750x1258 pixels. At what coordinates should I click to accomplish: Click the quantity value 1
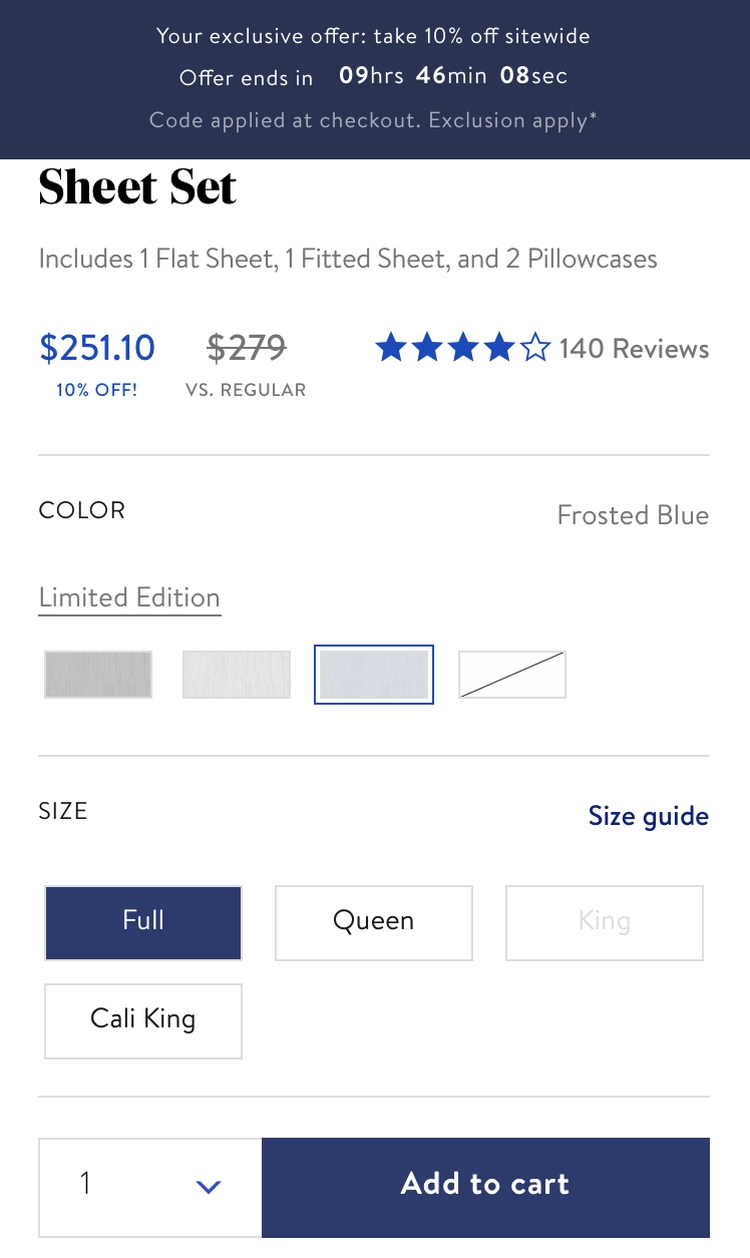click(x=86, y=1185)
